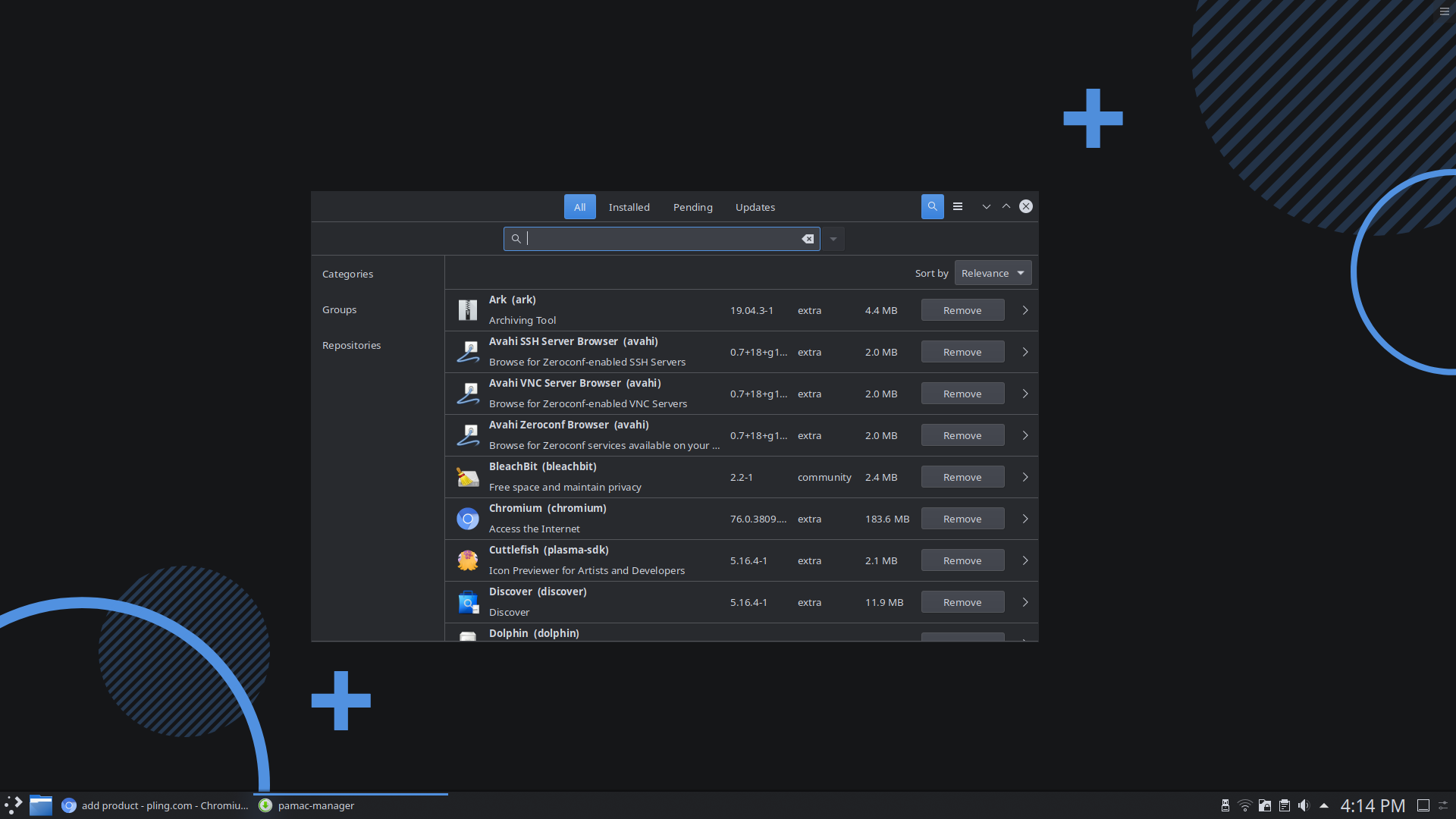Remove Avahi Zeroconf Browser package
This screenshot has width=1456, height=819.
point(962,435)
